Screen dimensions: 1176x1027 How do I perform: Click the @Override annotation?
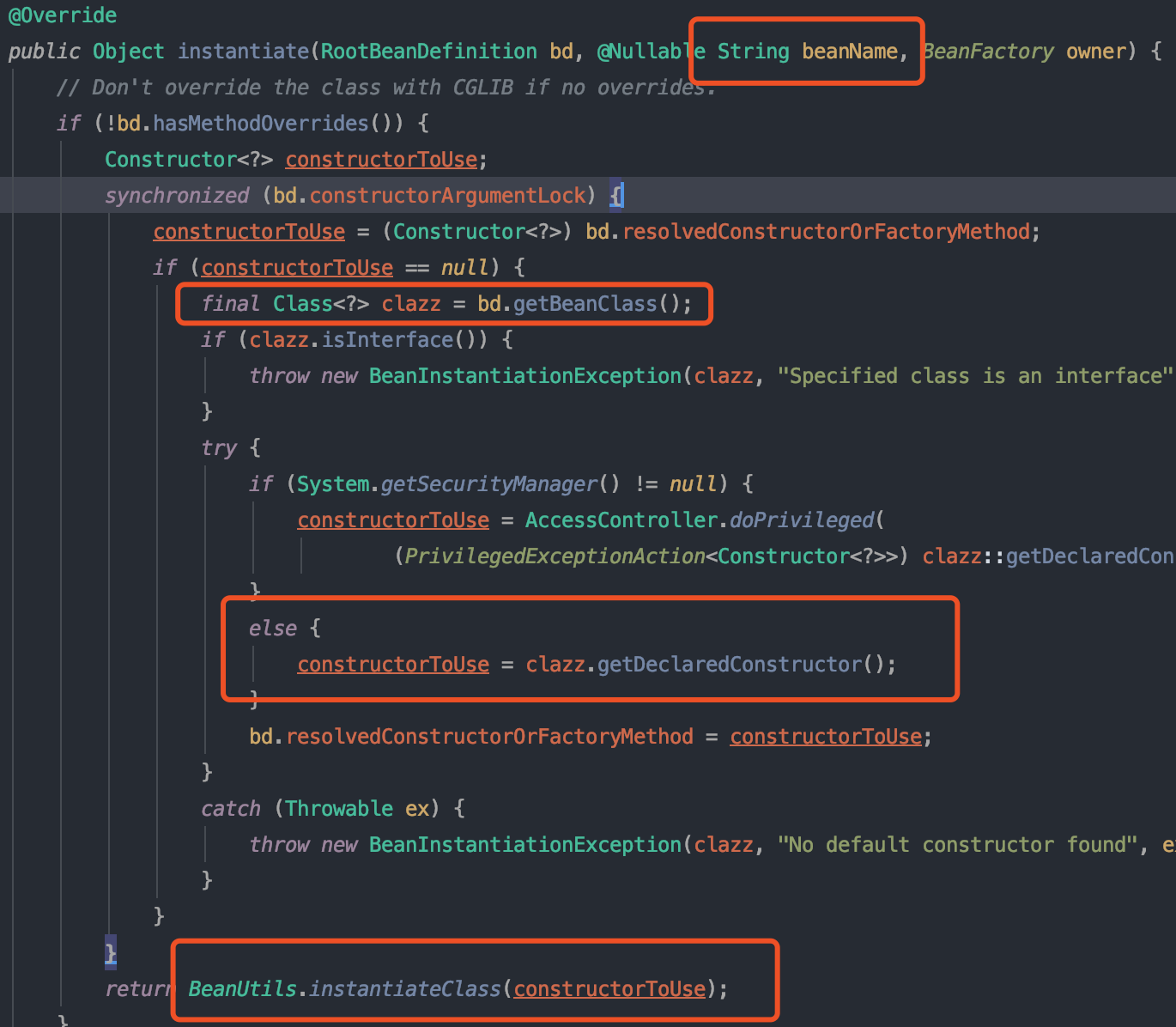(x=62, y=15)
